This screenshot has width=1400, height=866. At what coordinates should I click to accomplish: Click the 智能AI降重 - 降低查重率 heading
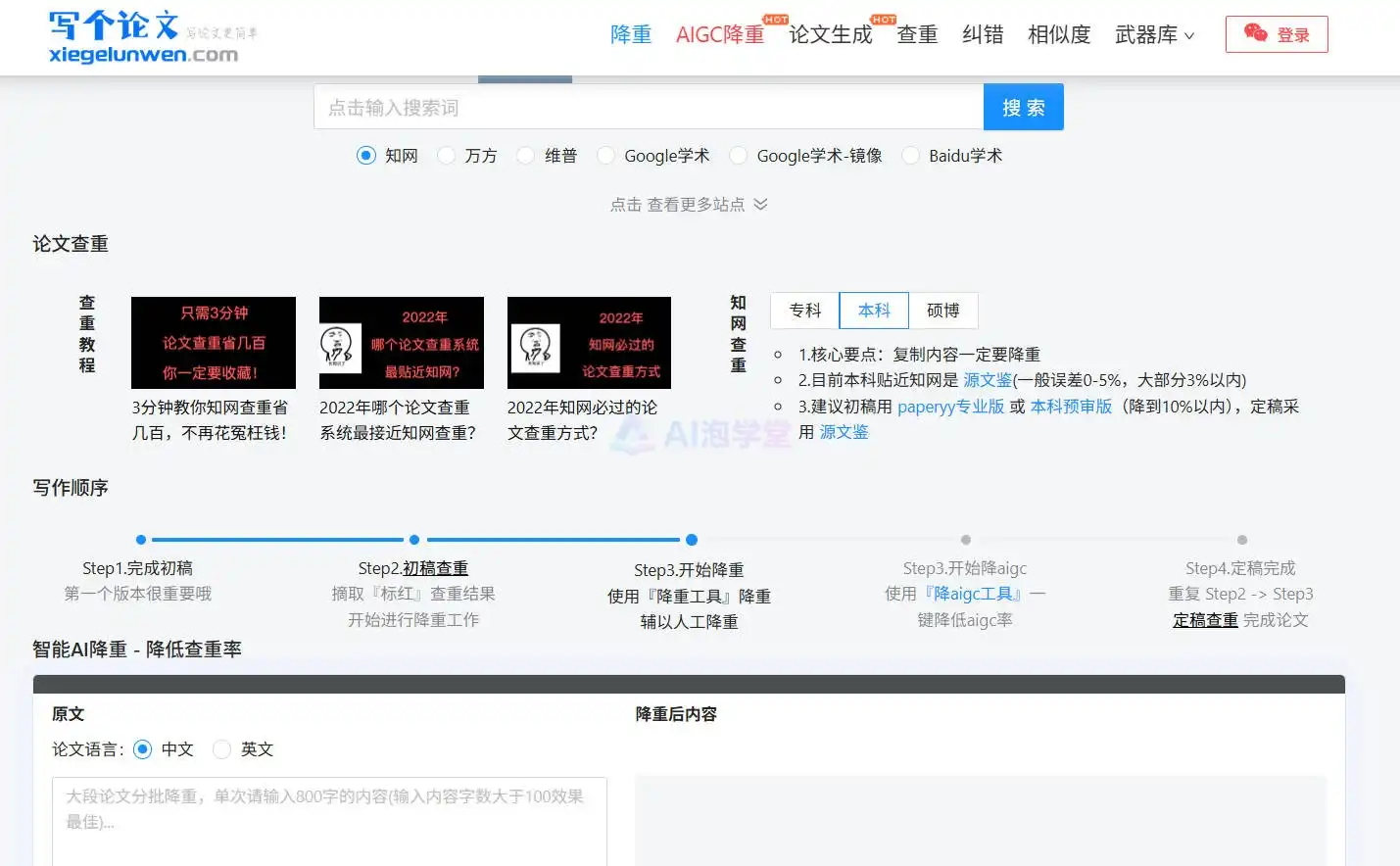tap(137, 649)
